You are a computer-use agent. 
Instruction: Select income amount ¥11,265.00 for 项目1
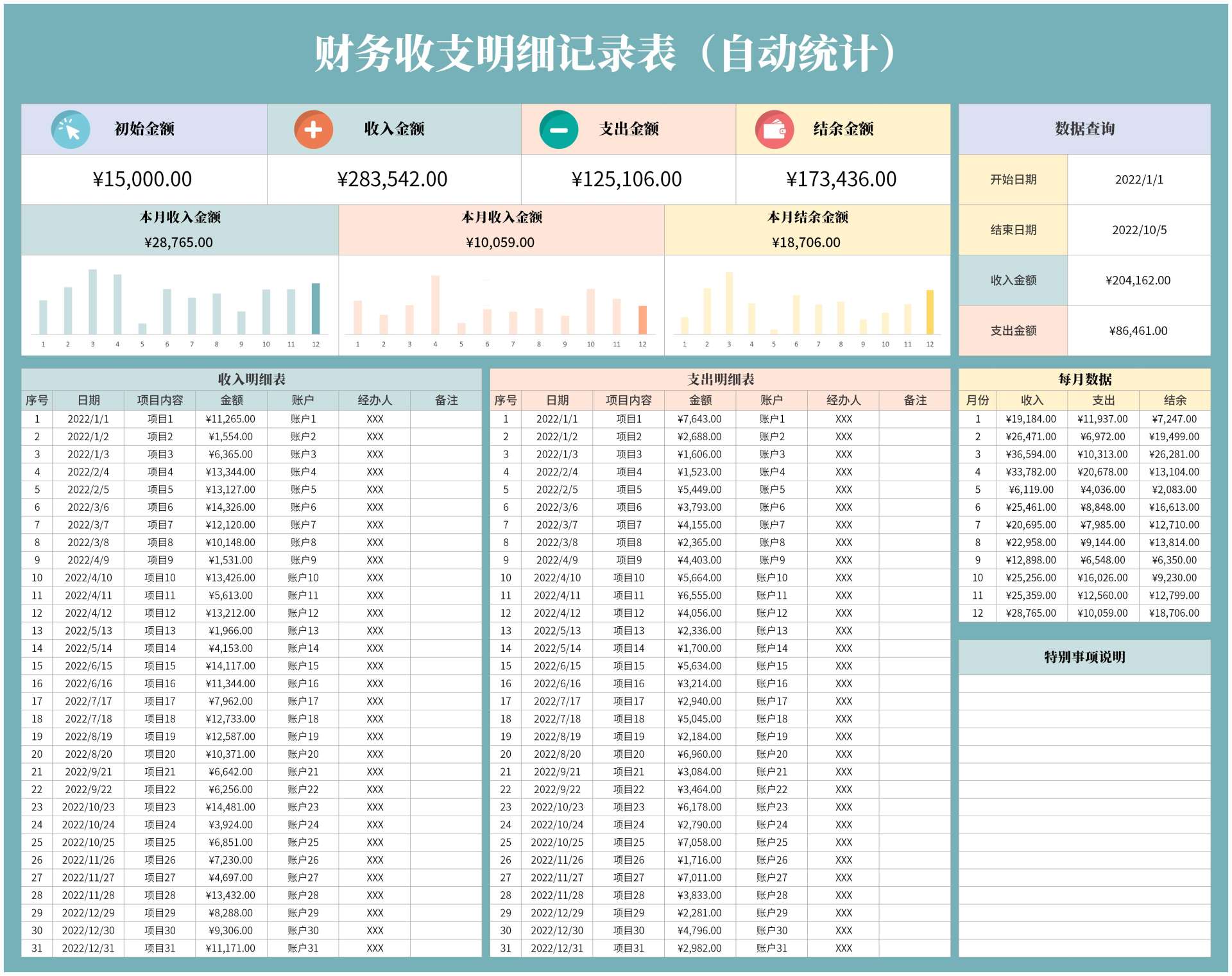[231, 419]
